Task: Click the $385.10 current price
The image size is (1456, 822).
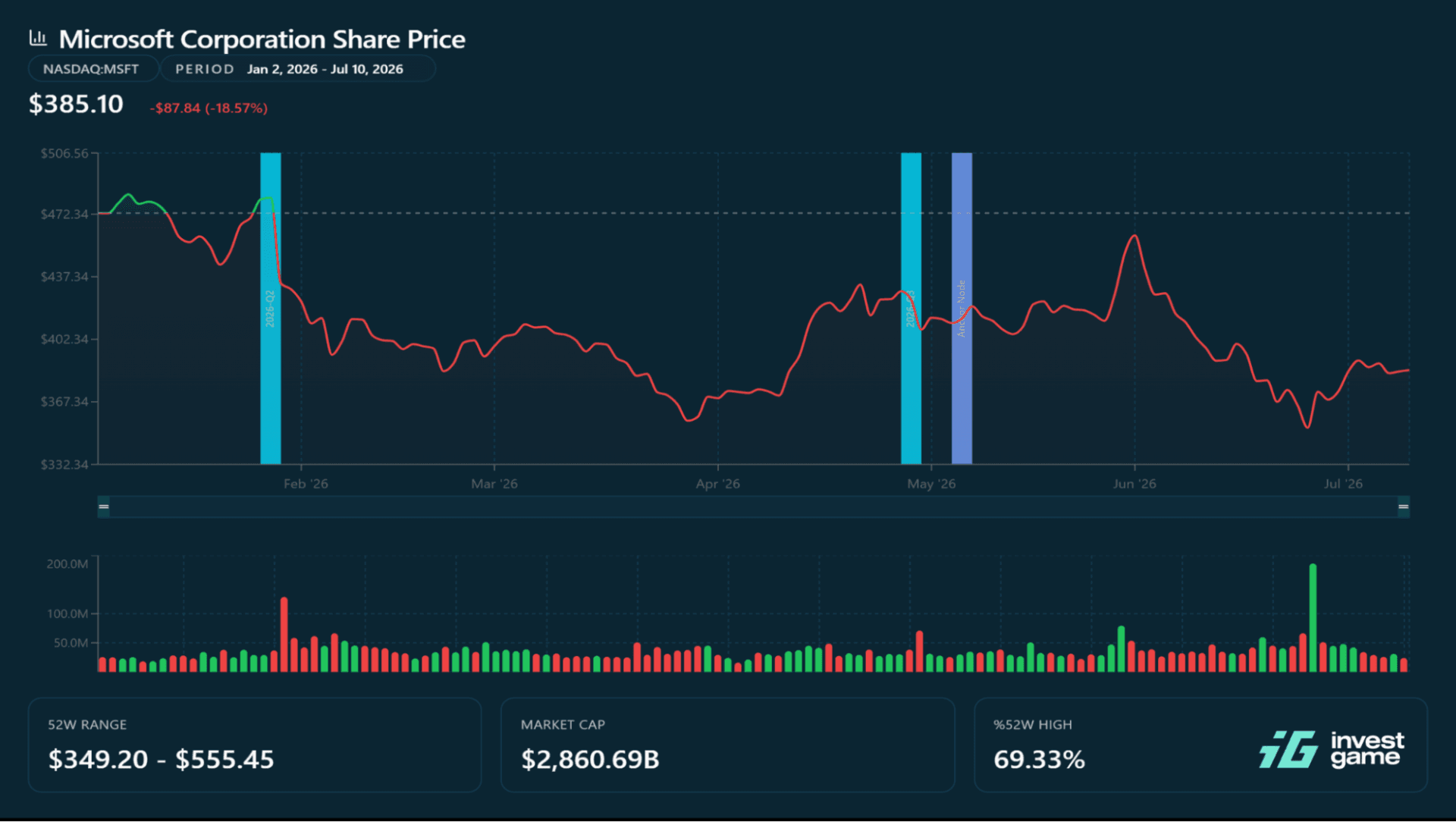Action: (x=76, y=104)
